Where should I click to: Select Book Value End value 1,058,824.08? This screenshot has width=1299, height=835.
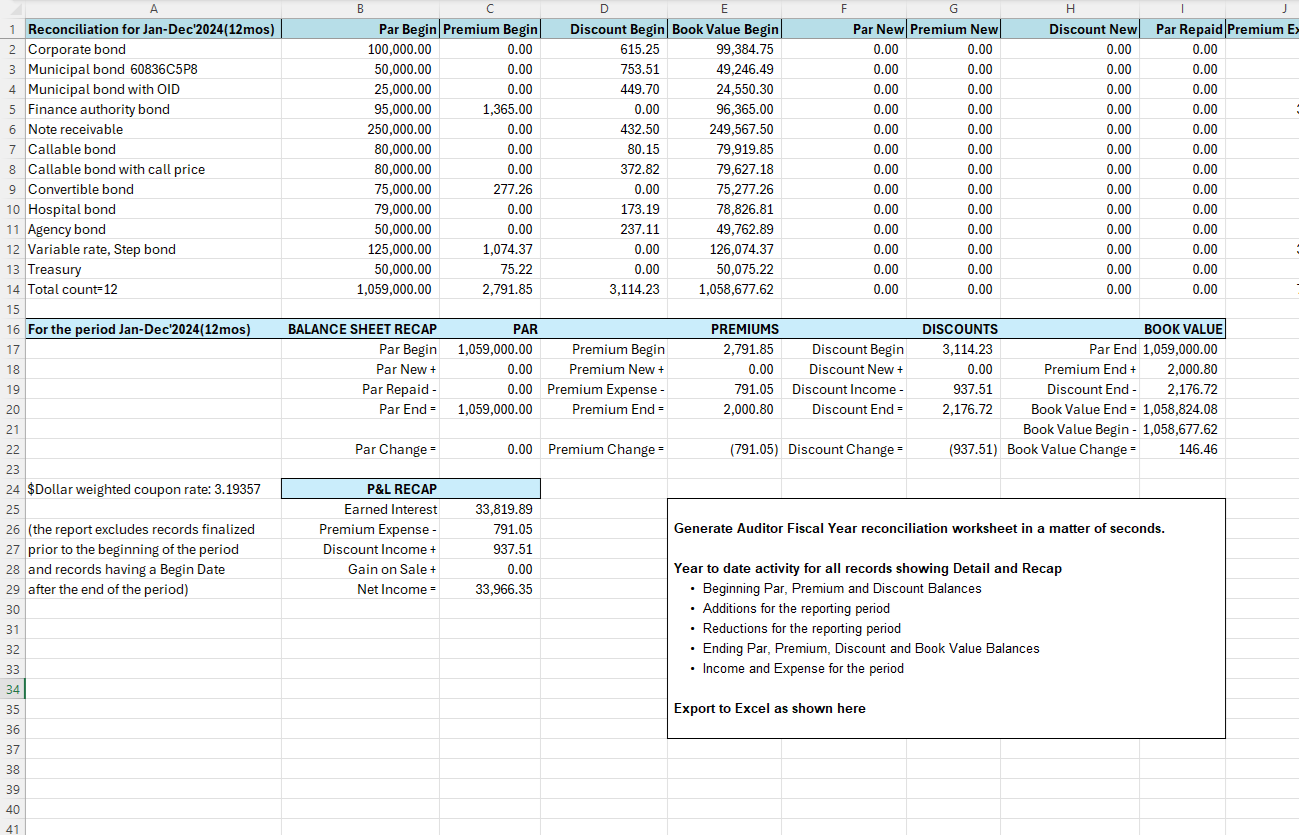[x=1182, y=409]
